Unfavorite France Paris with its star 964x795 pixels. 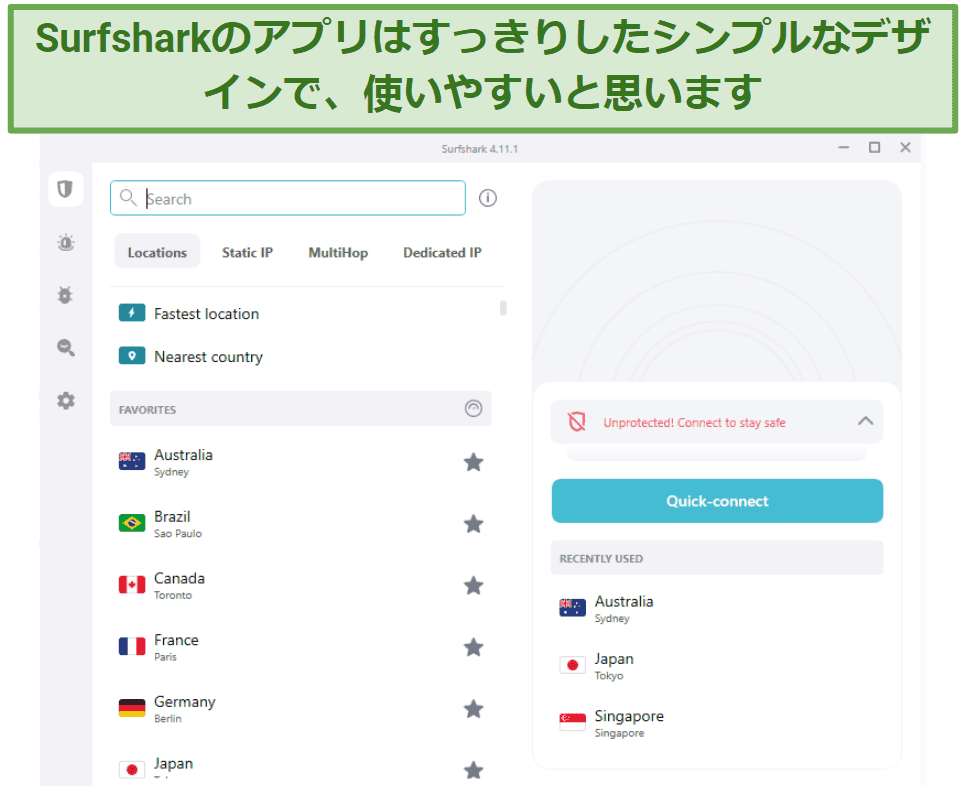tap(473, 647)
